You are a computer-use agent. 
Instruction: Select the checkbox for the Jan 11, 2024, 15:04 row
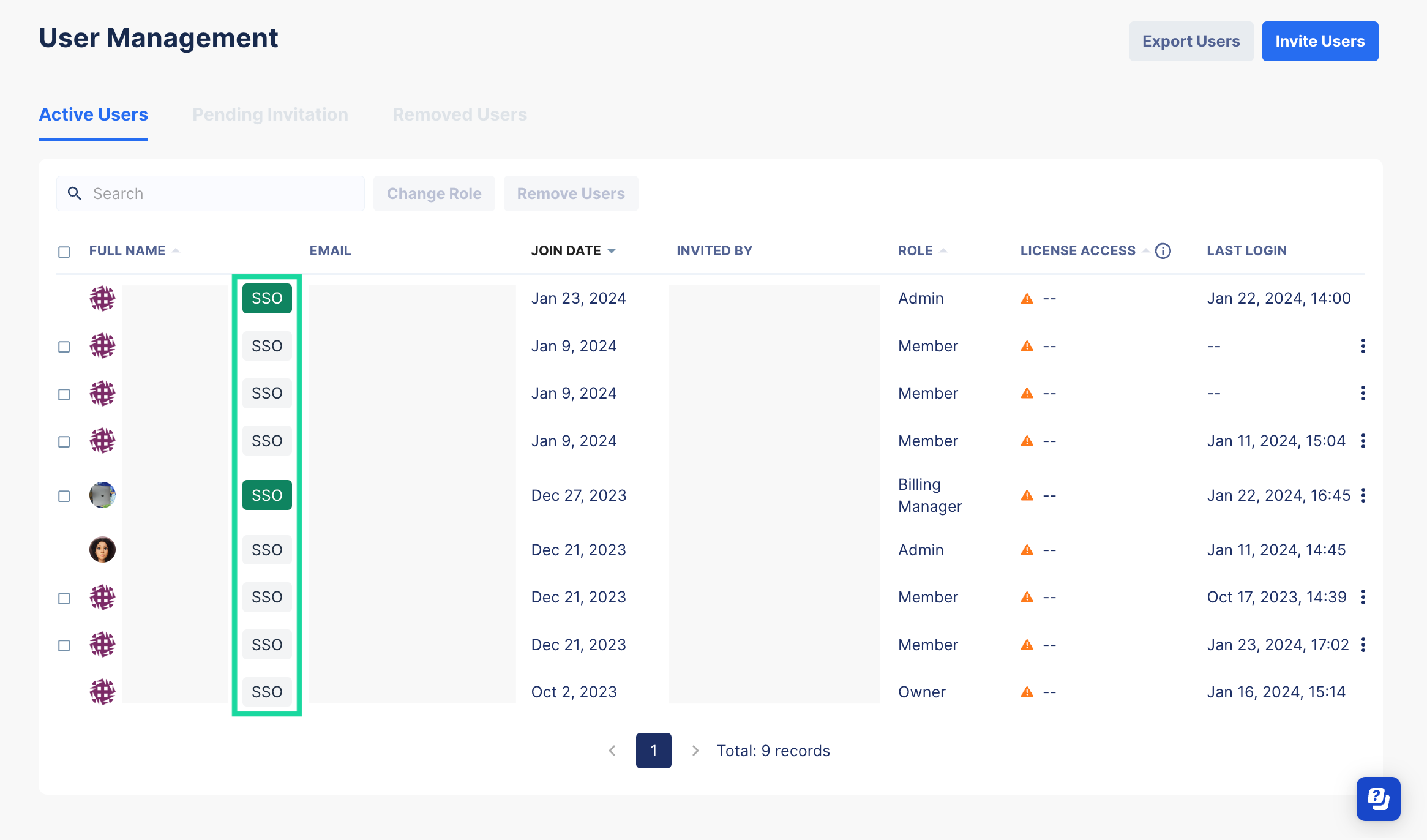click(64, 441)
